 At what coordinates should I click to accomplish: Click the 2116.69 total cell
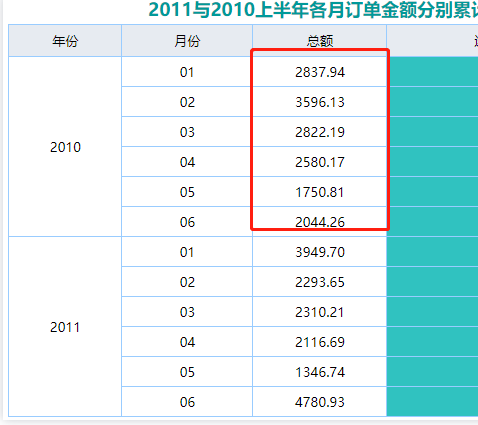(x=319, y=342)
